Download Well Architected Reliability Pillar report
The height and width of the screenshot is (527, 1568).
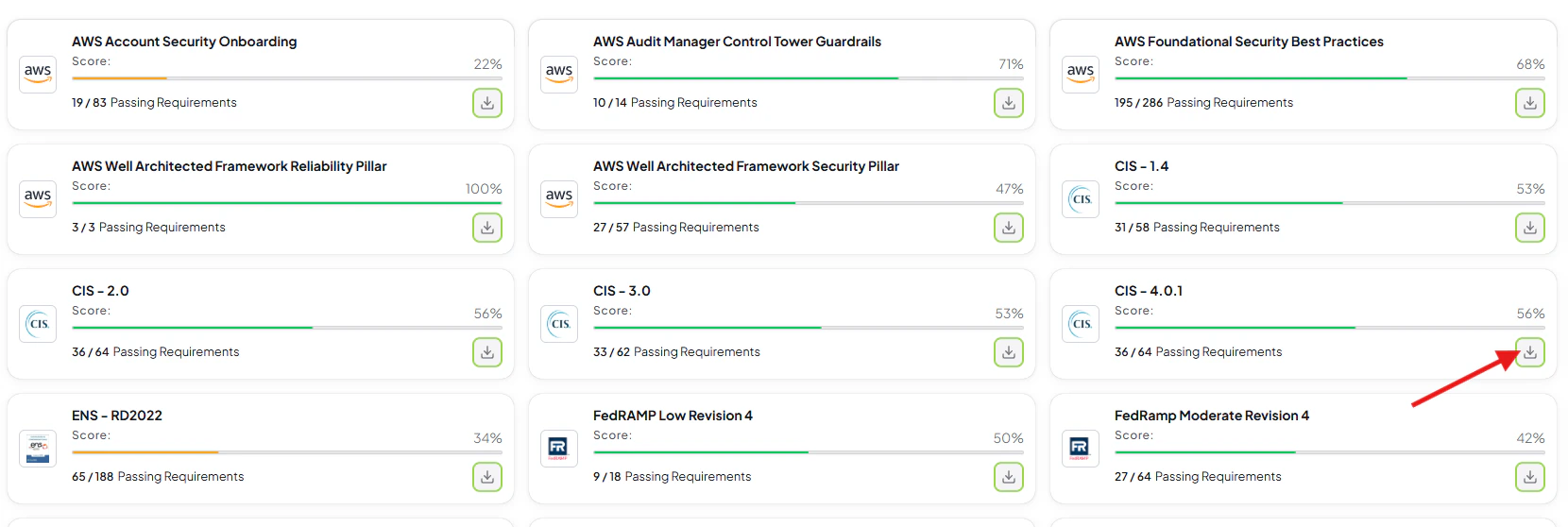tap(487, 228)
